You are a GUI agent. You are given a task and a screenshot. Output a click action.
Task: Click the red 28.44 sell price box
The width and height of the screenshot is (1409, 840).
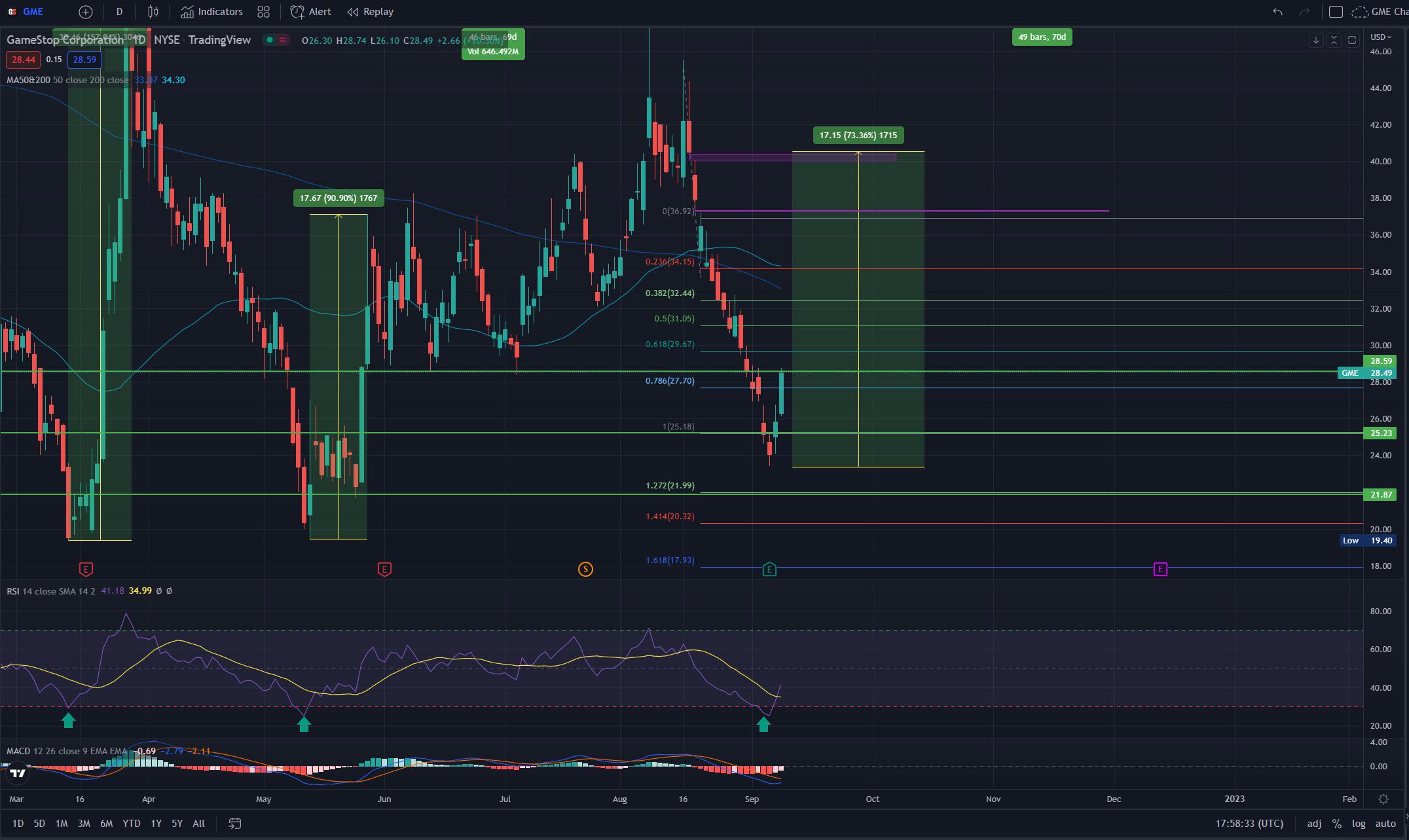coord(23,60)
